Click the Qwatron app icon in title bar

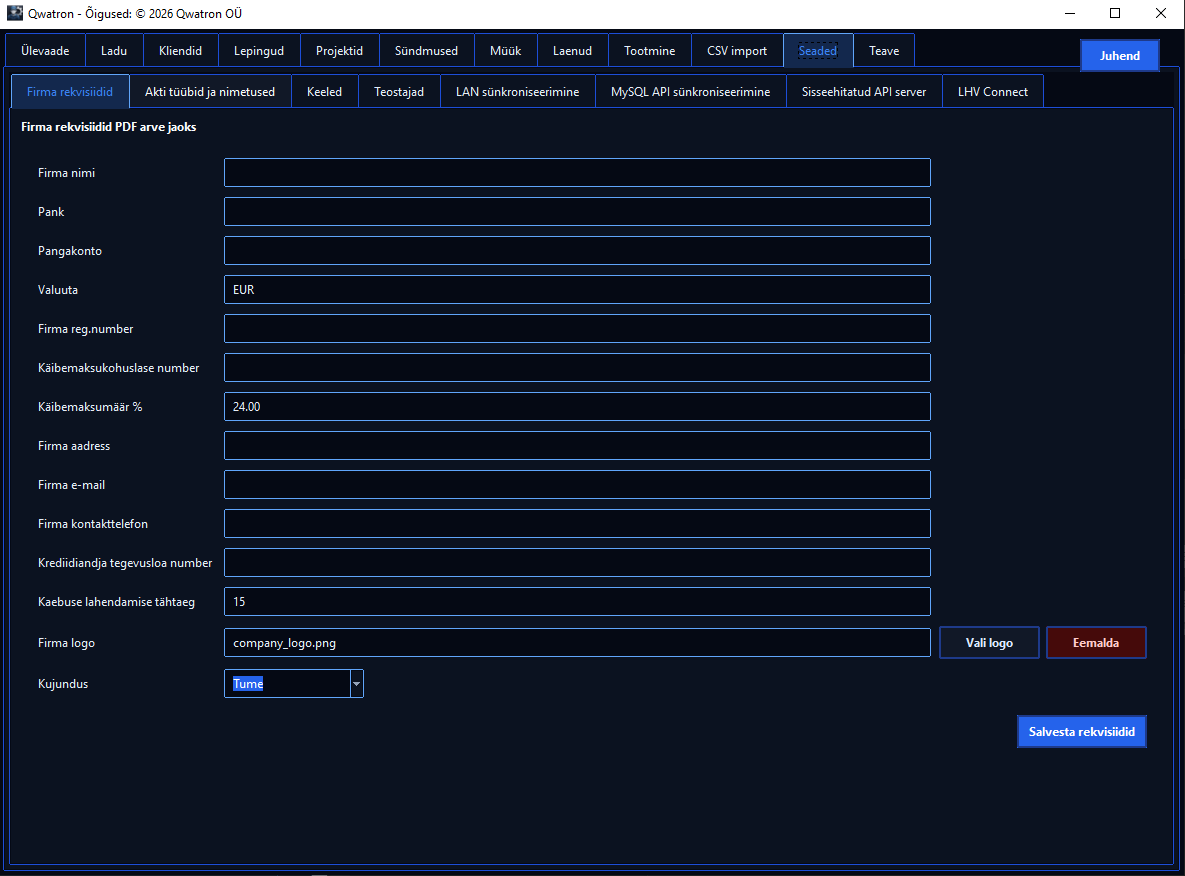click(x=14, y=13)
